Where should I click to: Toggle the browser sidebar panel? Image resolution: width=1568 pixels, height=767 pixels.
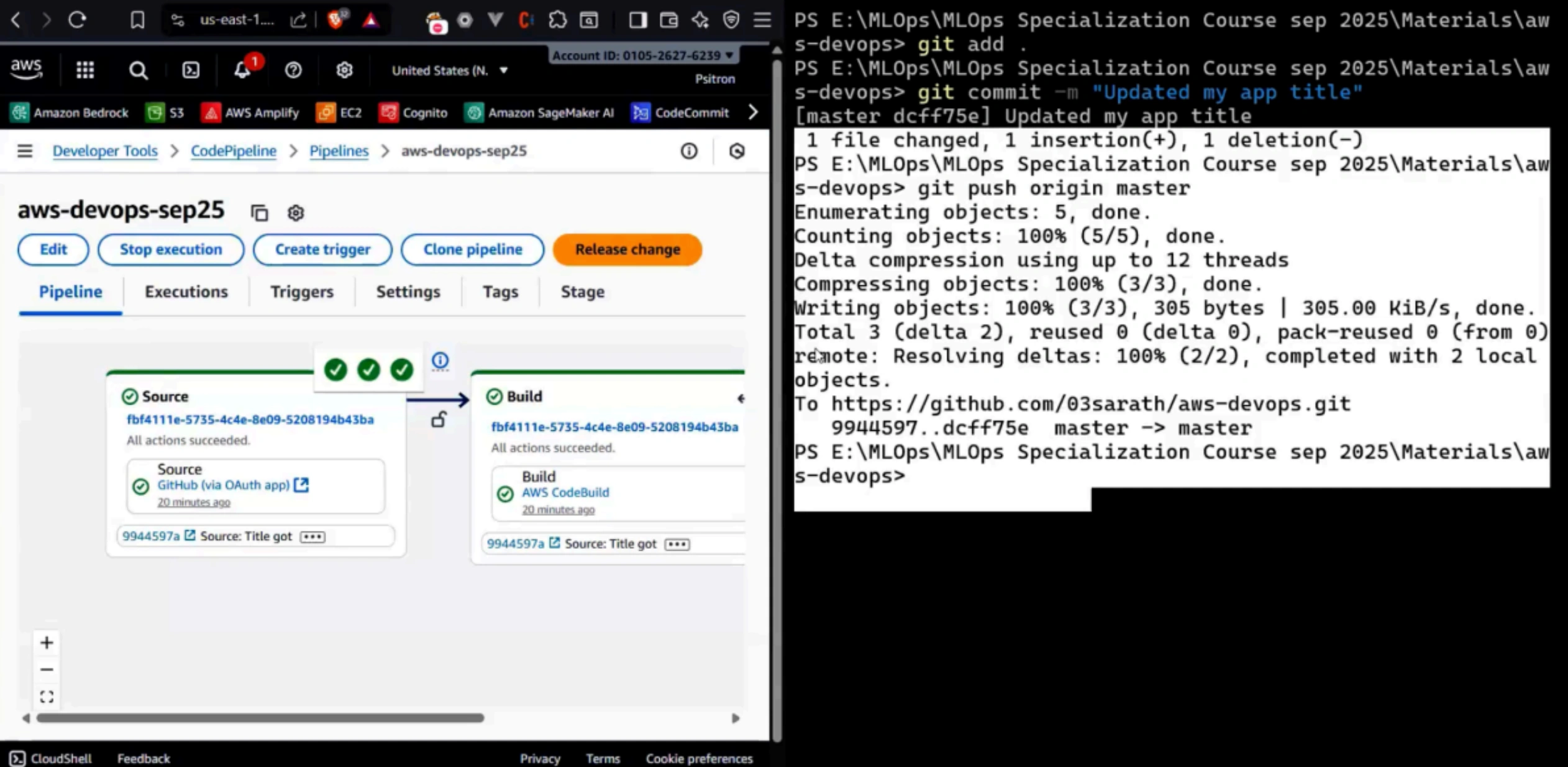(637, 21)
